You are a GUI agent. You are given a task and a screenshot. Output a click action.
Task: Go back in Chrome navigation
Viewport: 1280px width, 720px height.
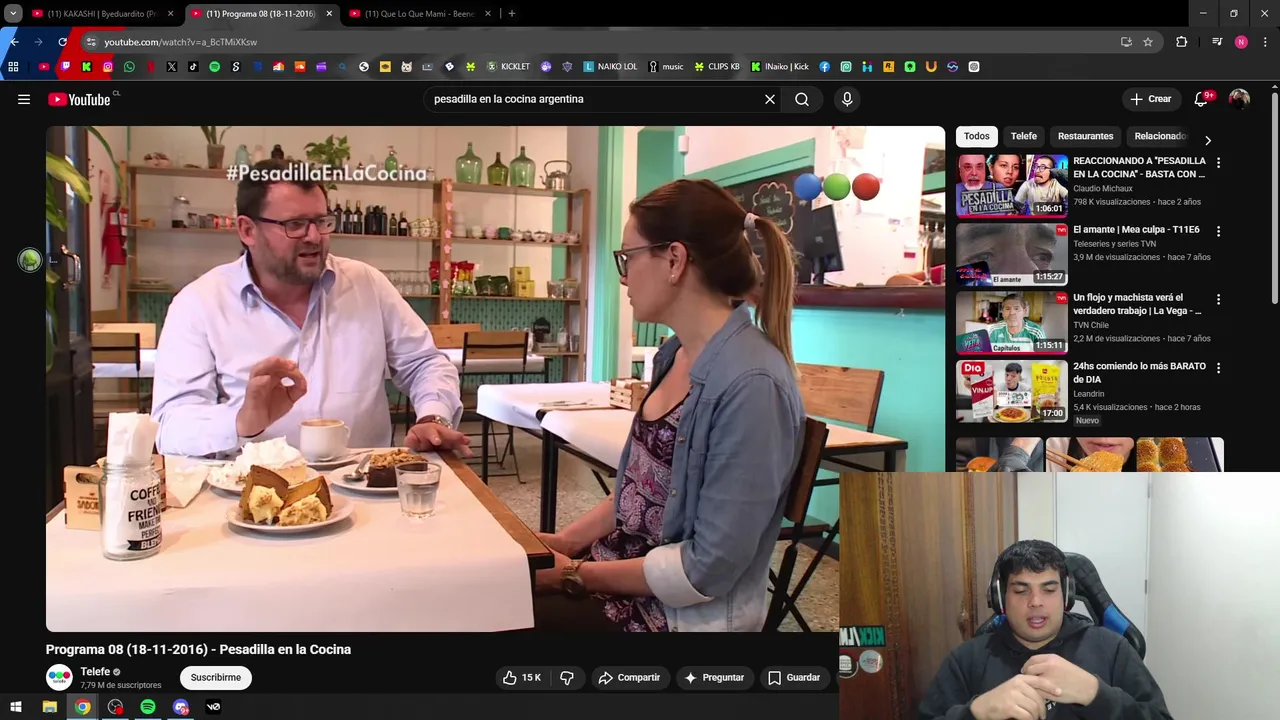[x=14, y=42]
